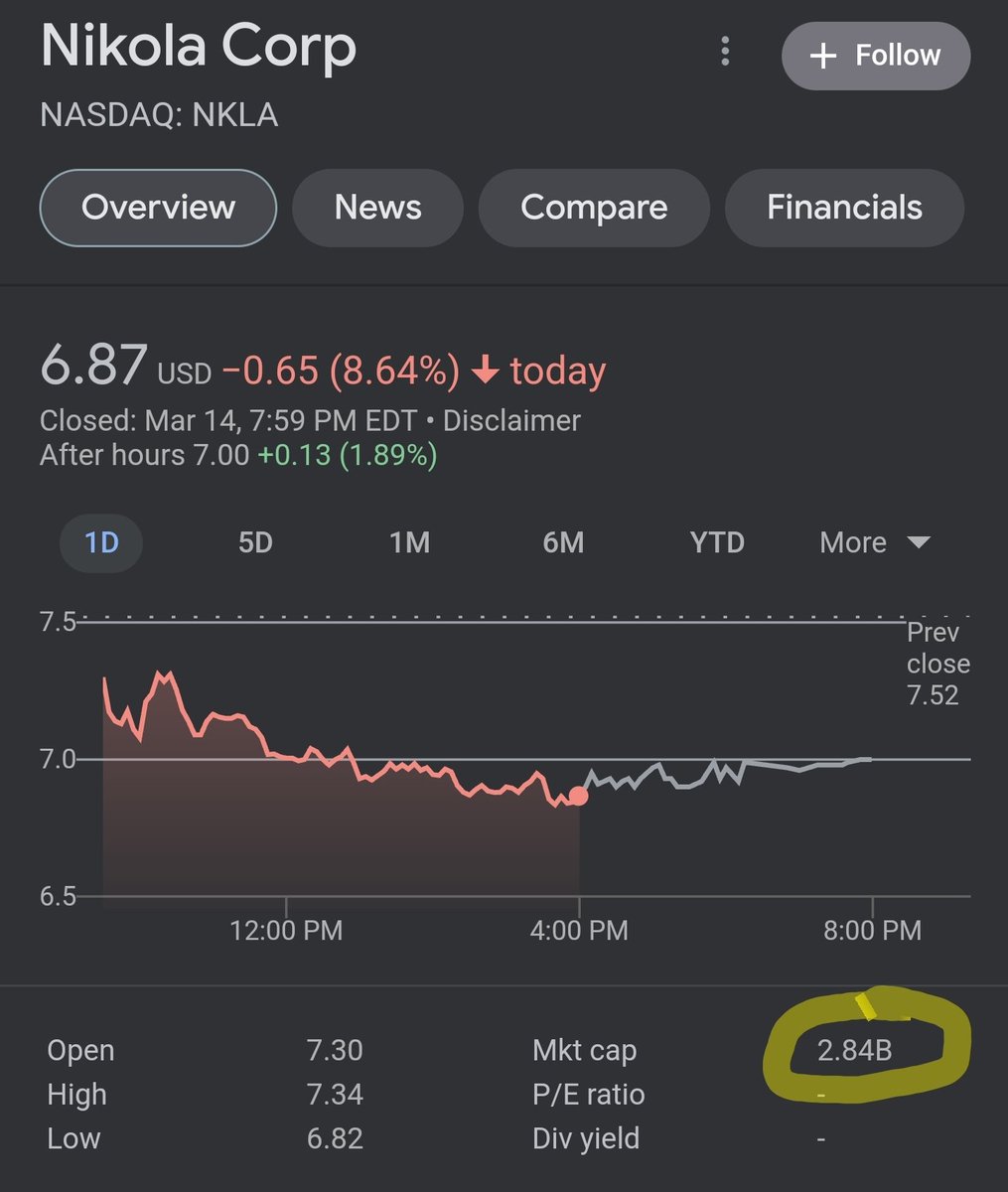Click the Open value 7.30
Viewport: 1008px width, 1192px height.
[x=335, y=1050]
